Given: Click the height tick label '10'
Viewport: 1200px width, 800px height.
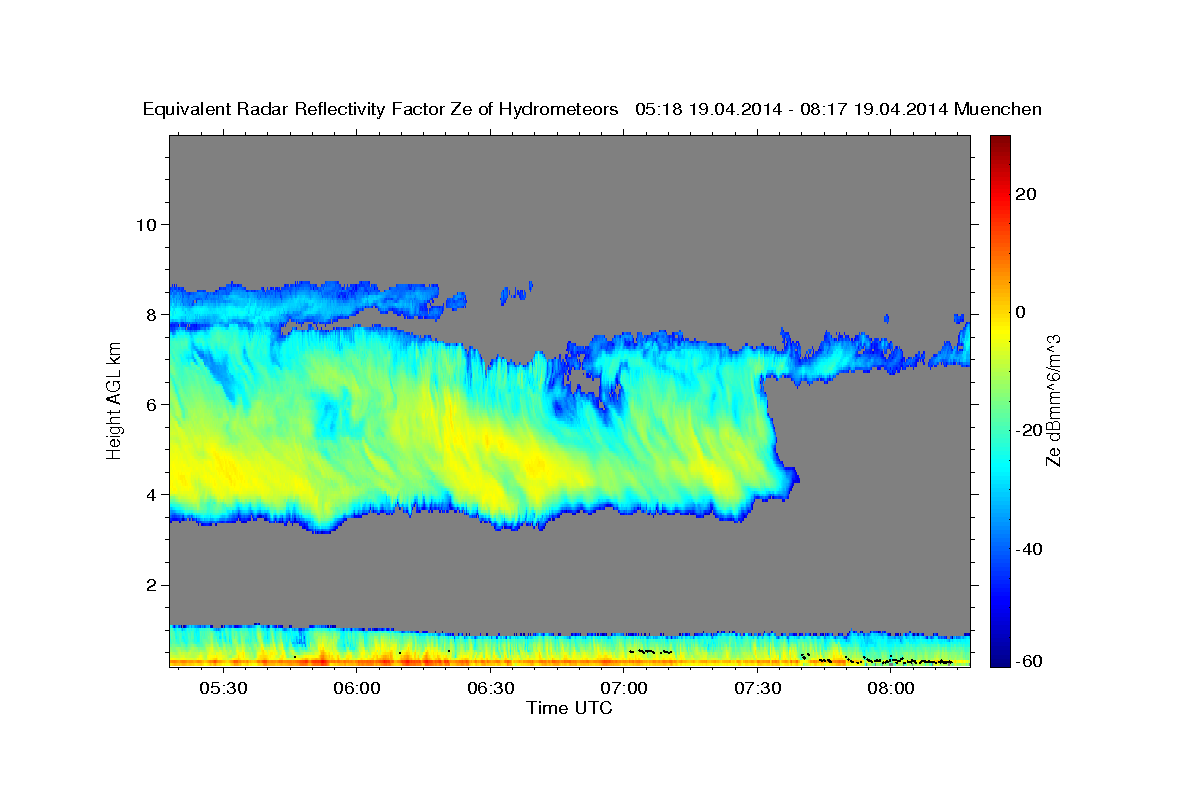Looking at the screenshot, I should coord(146,224).
